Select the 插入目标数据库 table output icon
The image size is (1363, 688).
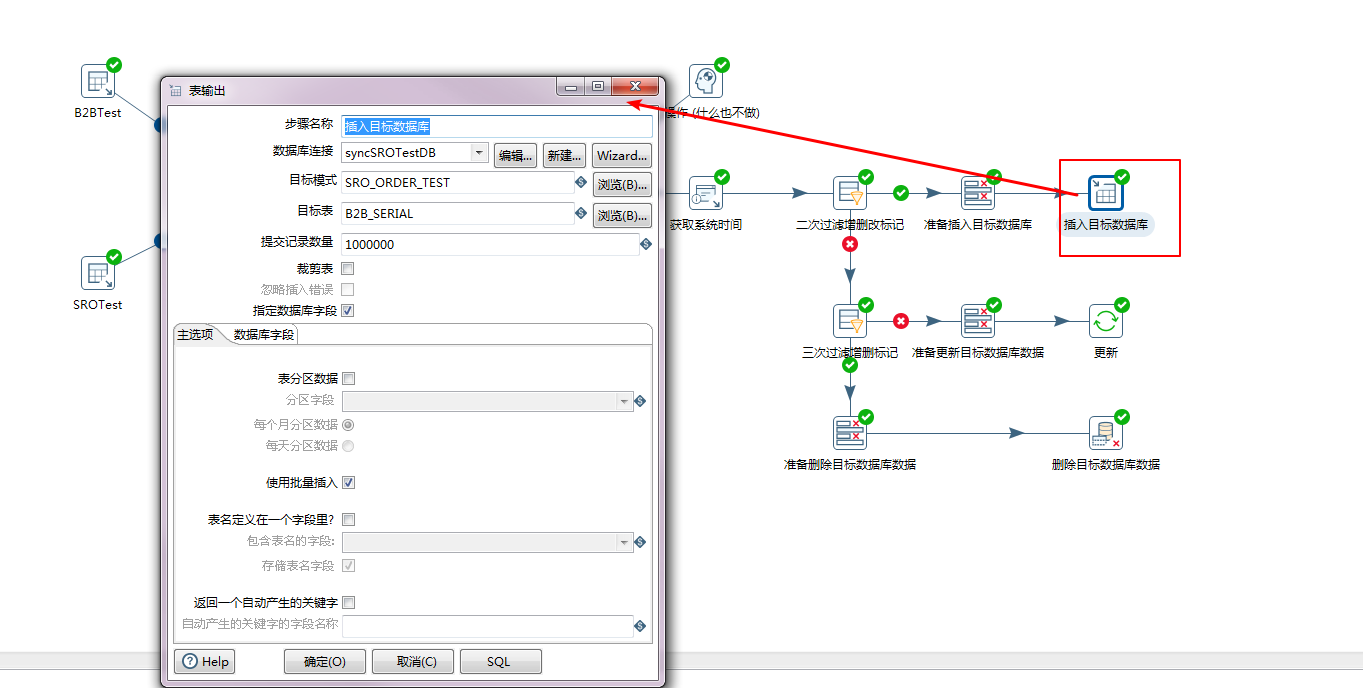[x=1106, y=193]
